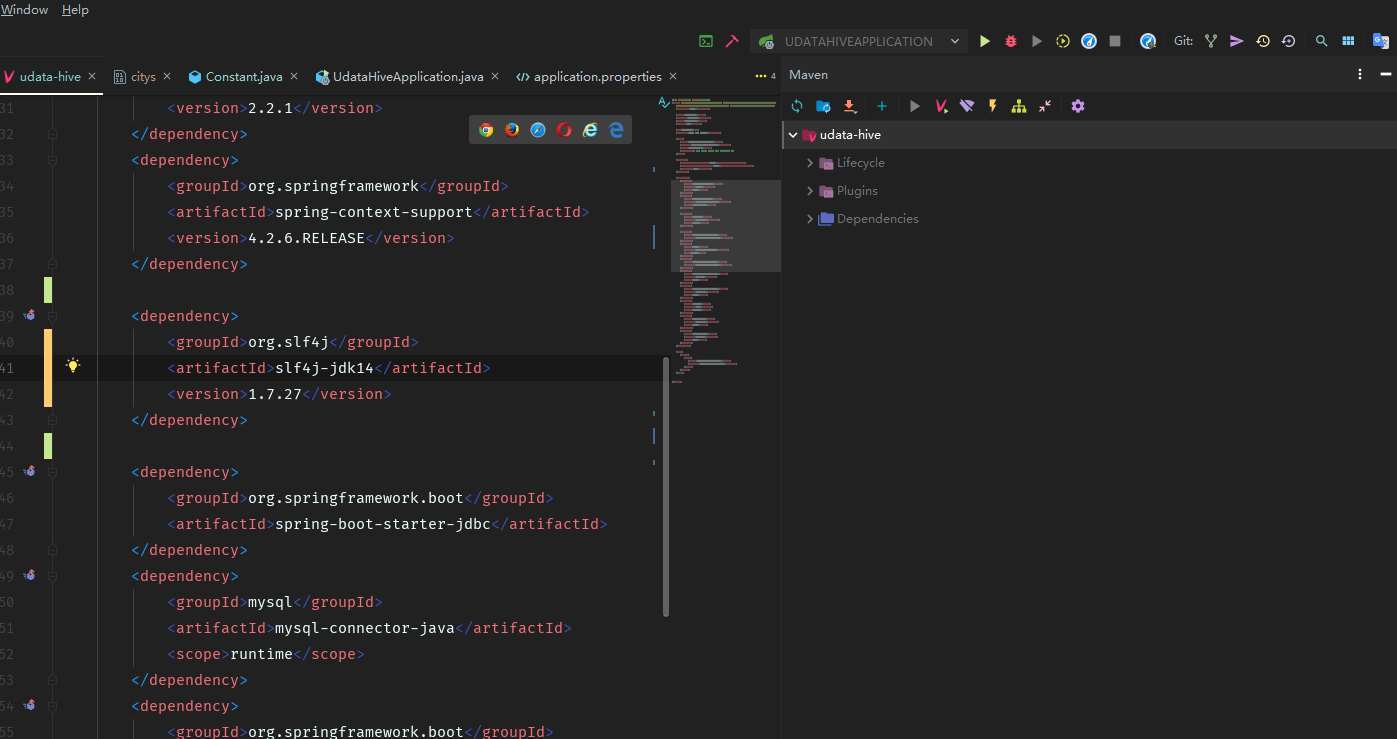Switch to the citys tab
This screenshot has width=1397, height=739.
click(143, 77)
